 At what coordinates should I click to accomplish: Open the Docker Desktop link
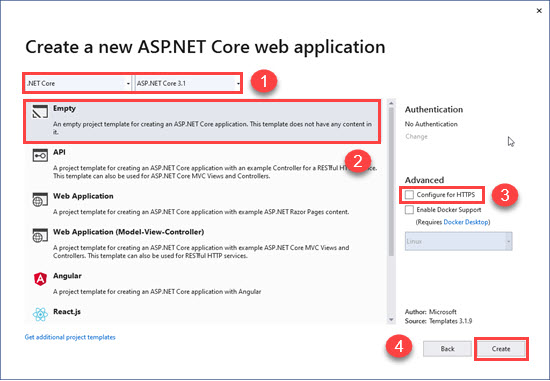466,222
